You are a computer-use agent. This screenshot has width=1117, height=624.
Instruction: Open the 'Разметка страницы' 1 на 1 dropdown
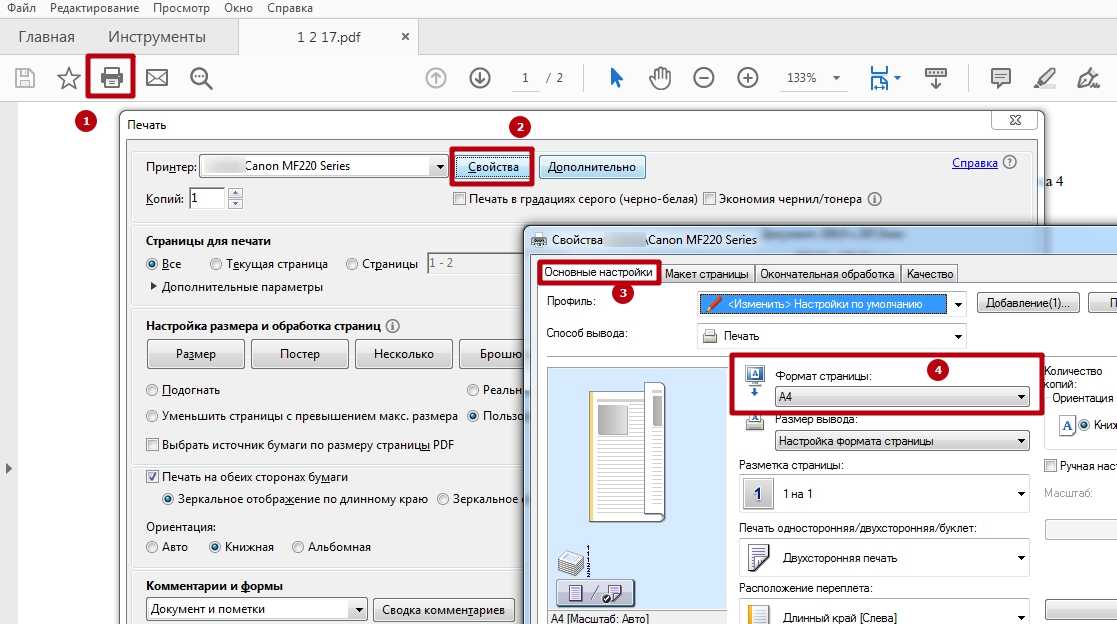884,494
